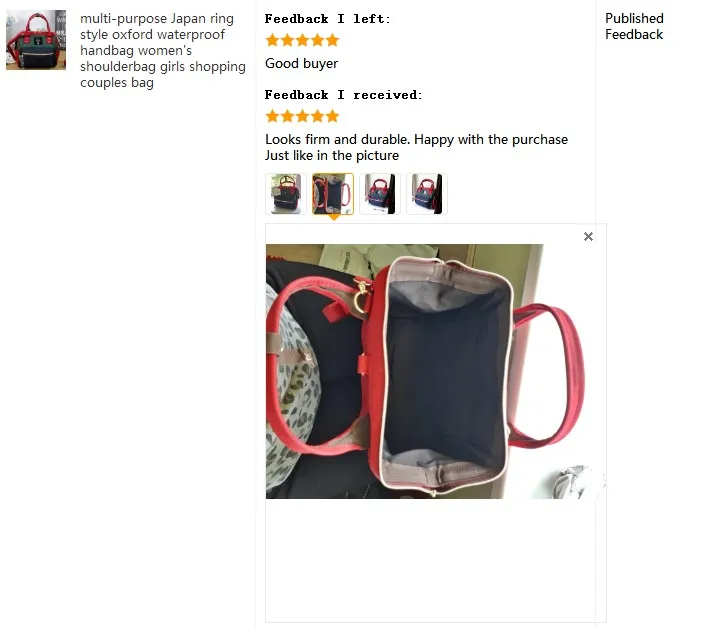
Task: Open the handbag product thumbnail
Action: click(x=36, y=40)
